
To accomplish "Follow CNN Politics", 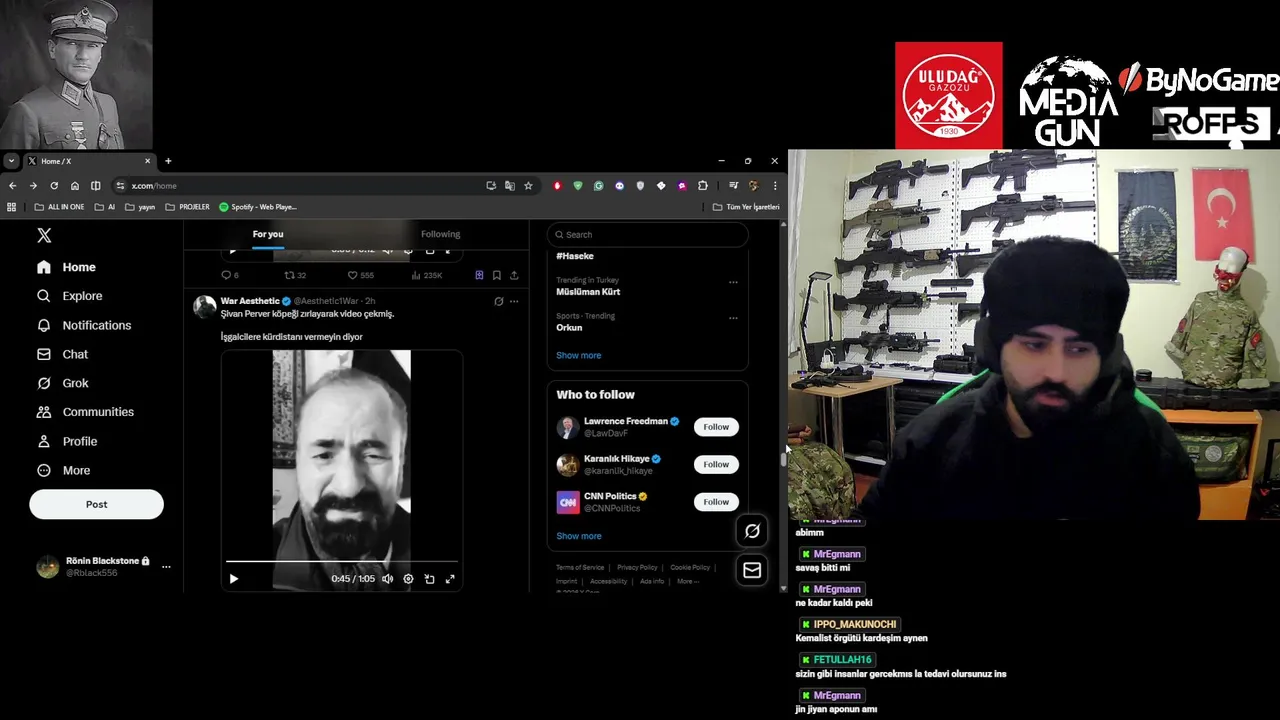I will pos(716,502).
